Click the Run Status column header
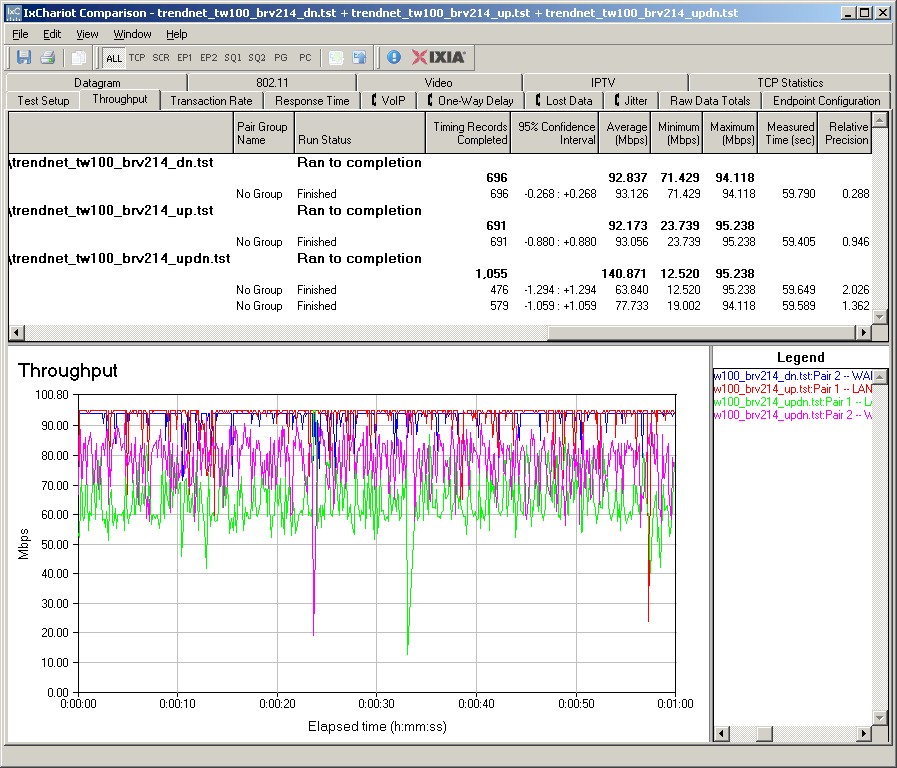 pos(360,133)
